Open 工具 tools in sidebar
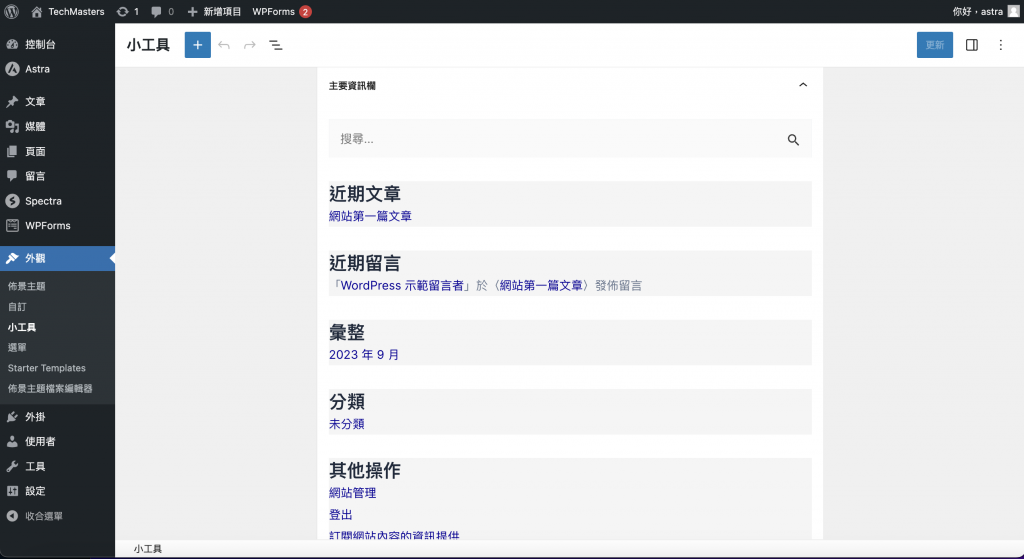The height and width of the screenshot is (559, 1024). pos(57,466)
